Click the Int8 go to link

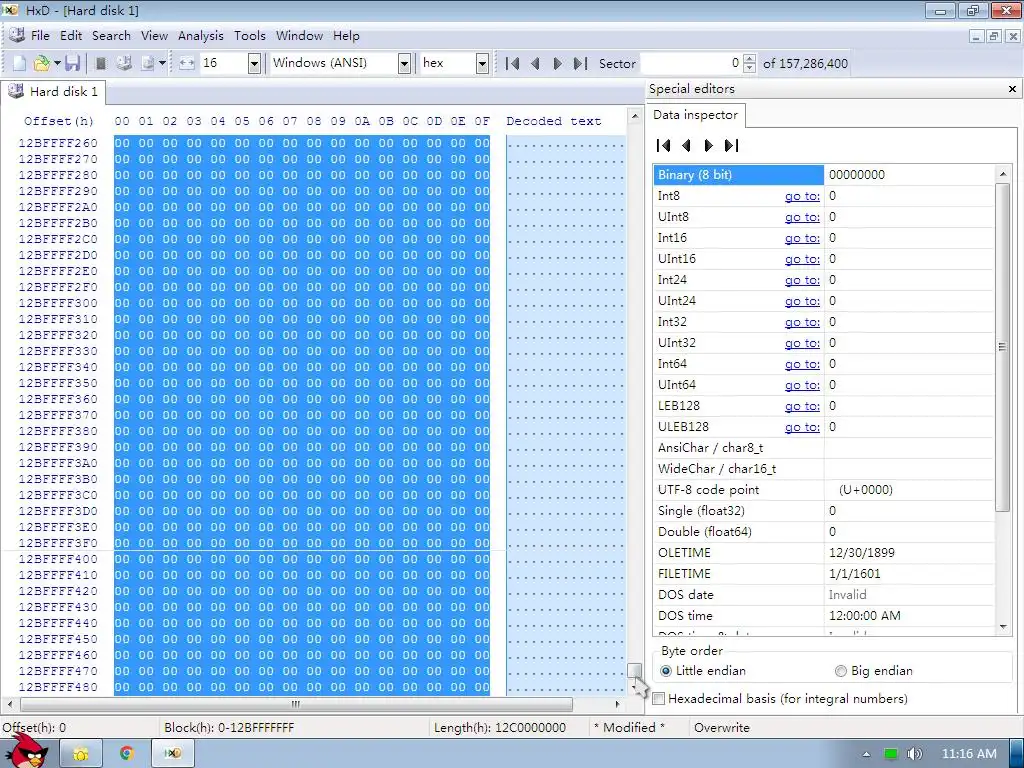(802, 196)
